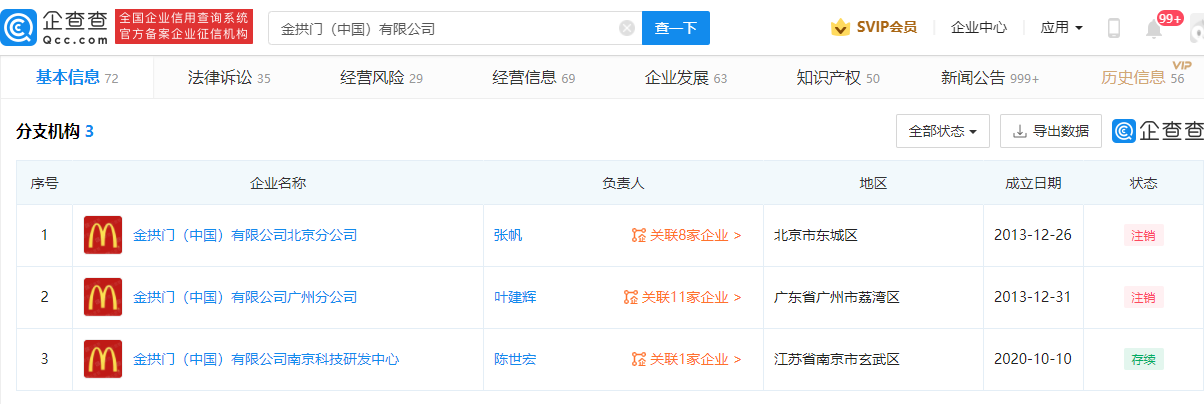Open the profile of 张帆
This screenshot has height=404, width=1204.
click(508, 236)
